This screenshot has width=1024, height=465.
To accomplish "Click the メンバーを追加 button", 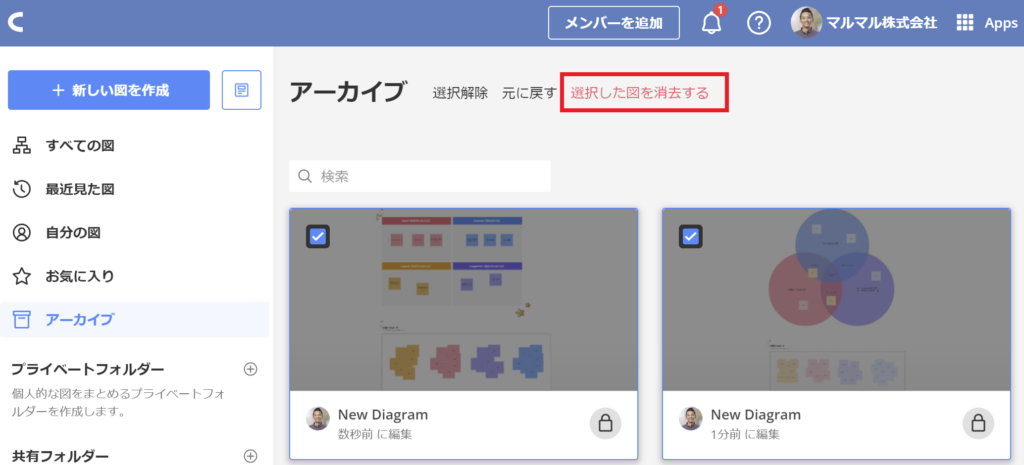I will pyautogui.click(x=614, y=23).
